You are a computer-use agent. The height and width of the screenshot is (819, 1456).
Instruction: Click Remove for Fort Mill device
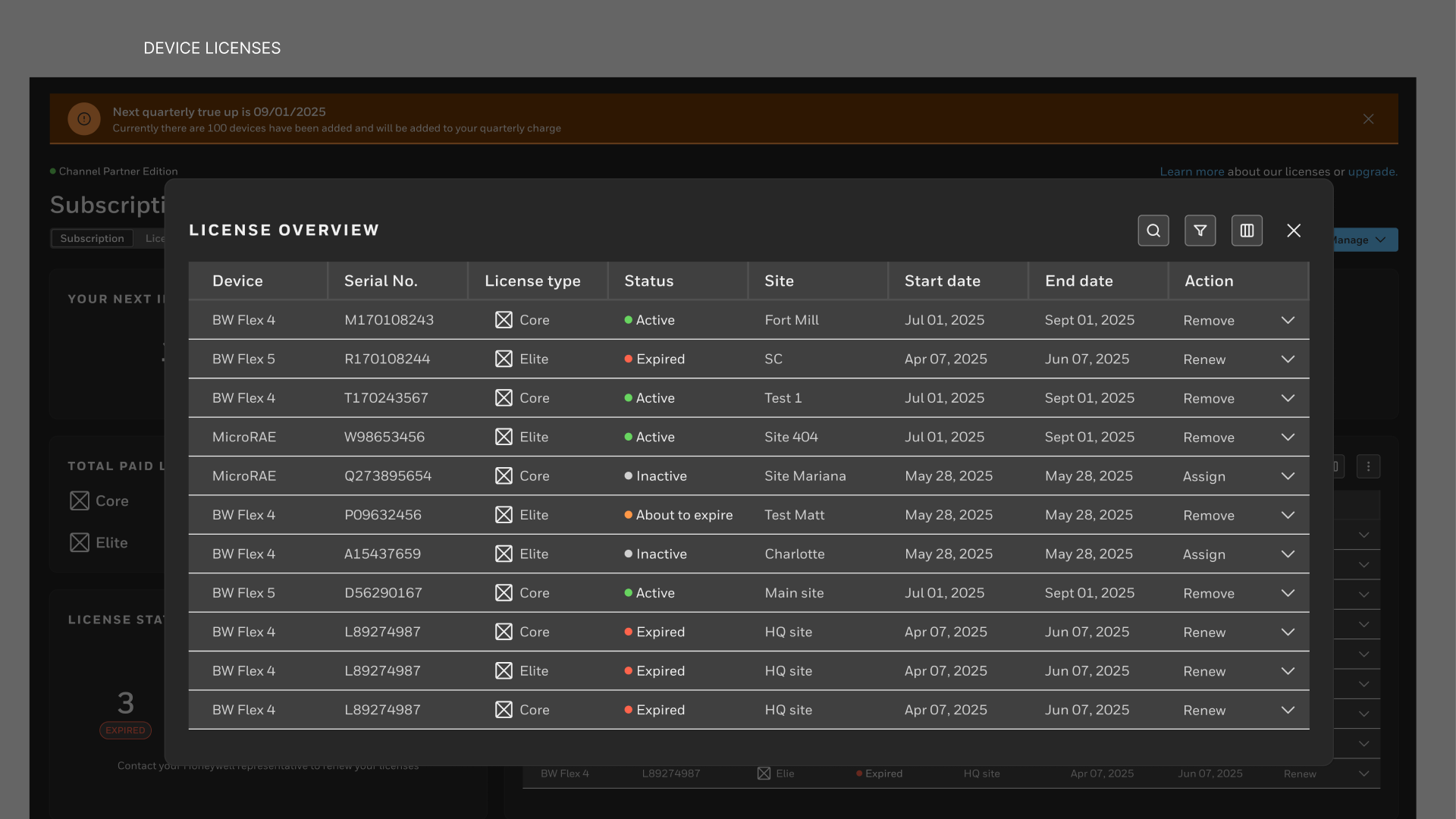1209,321
